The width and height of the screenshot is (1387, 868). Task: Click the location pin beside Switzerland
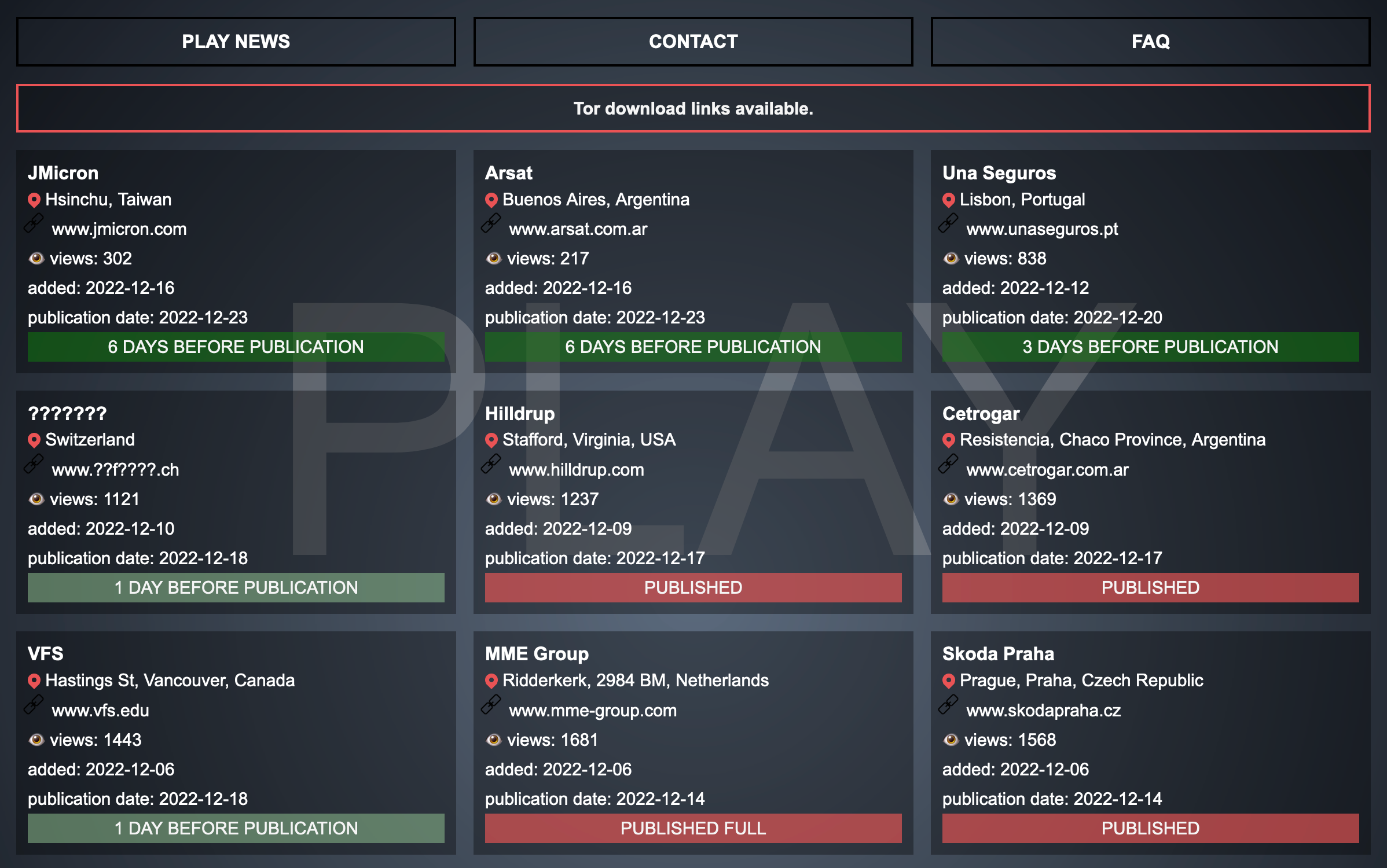(34, 440)
